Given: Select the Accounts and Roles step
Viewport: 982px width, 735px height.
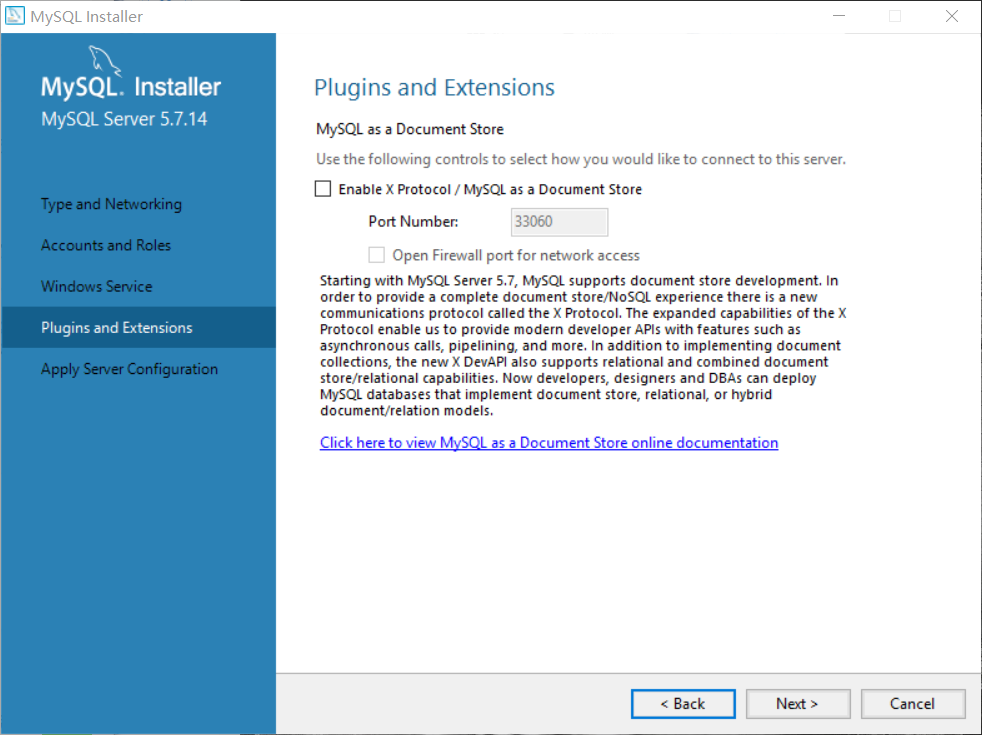Looking at the screenshot, I should pyautogui.click(x=106, y=245).
